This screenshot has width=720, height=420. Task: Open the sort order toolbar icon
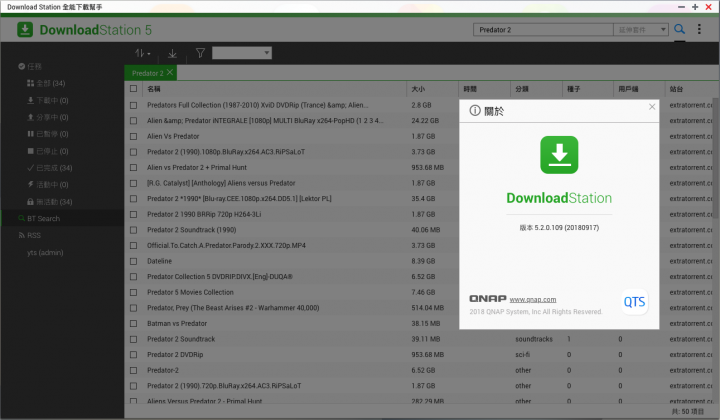click(142, 53)
